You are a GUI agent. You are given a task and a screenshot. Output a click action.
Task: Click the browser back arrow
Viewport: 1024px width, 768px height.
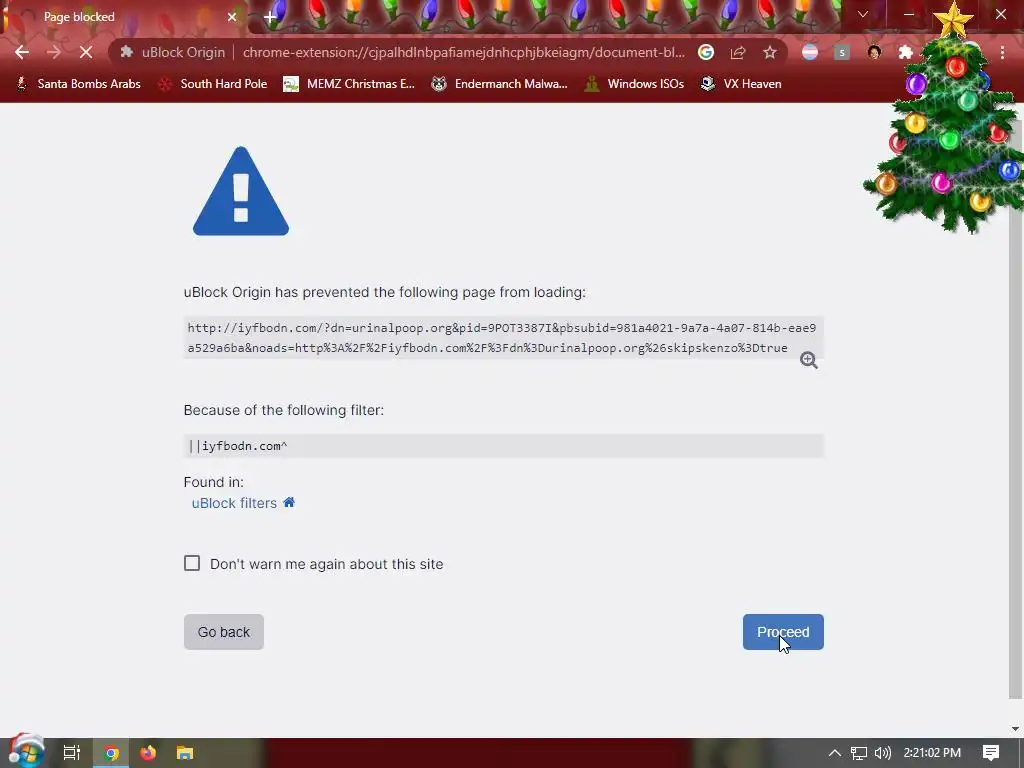(x=22, y=52)
